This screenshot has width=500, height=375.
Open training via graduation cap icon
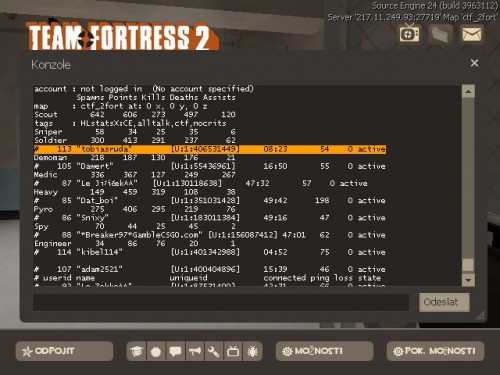(137, 351)
